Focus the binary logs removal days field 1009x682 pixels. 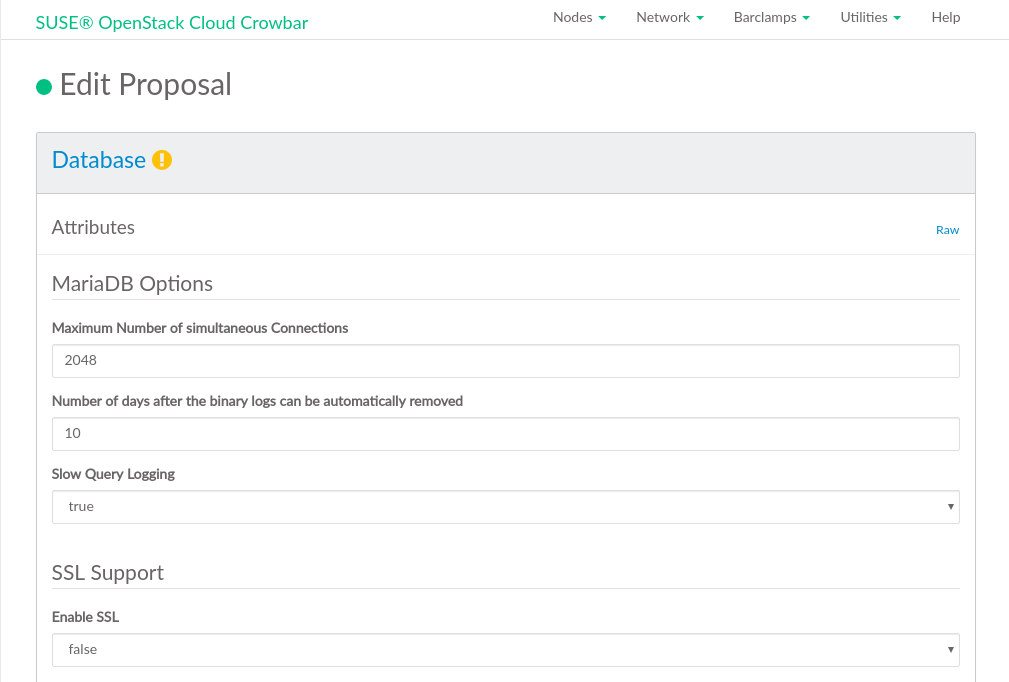tap(505, 434)
